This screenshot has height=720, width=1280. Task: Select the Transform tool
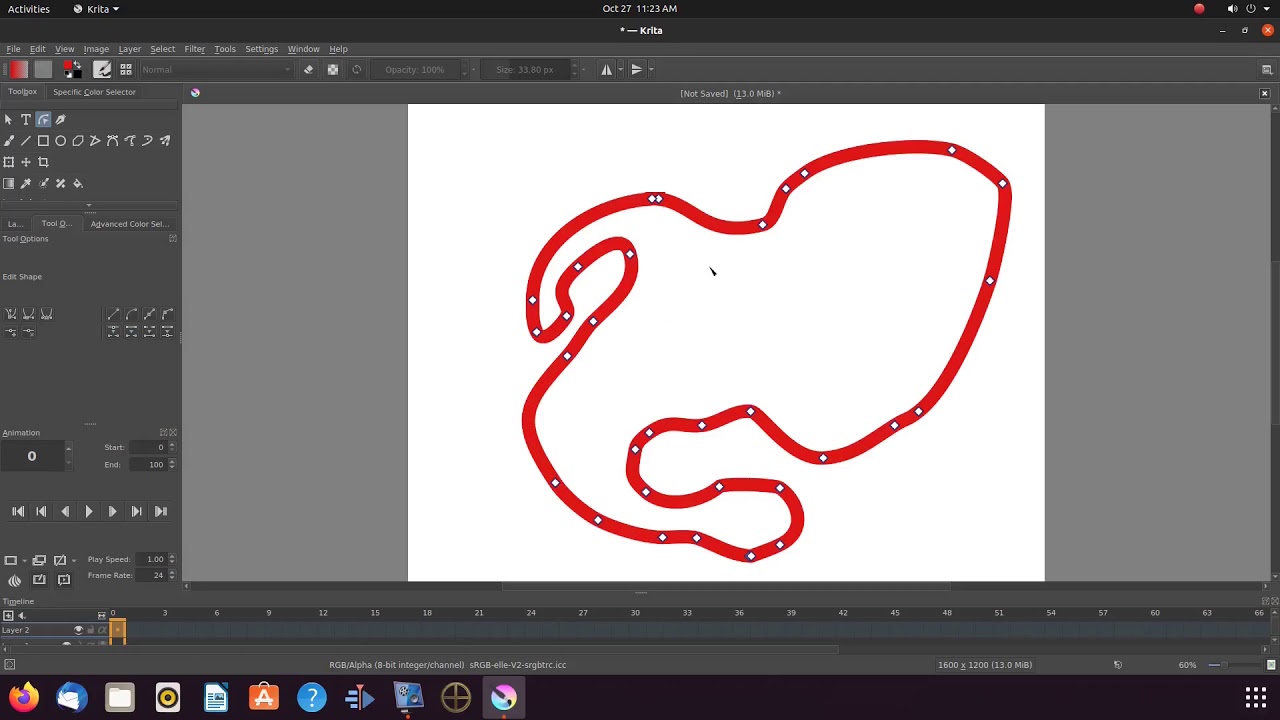(9, 162)
